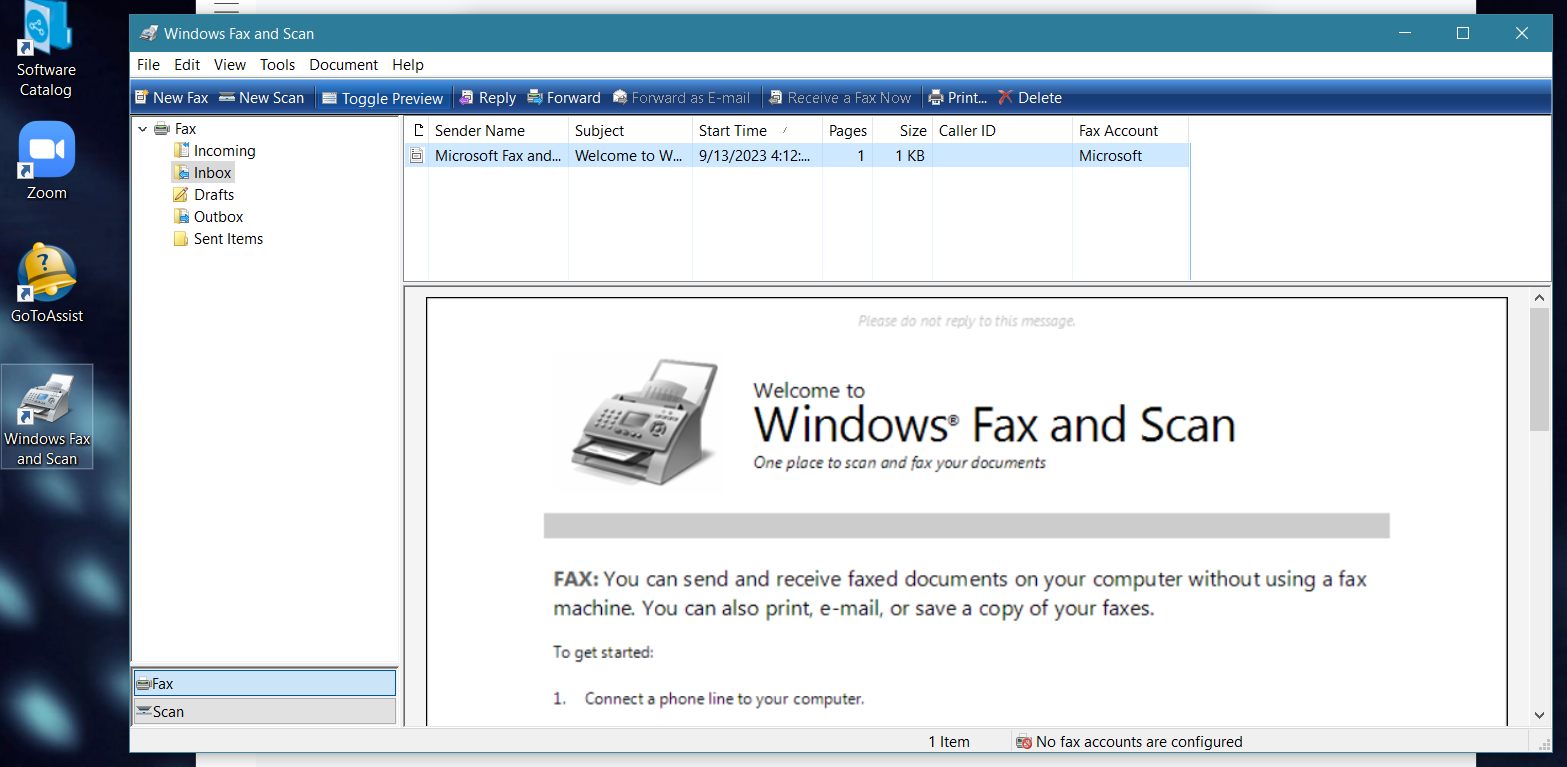Reply to the selected fax

coord(487,98)
